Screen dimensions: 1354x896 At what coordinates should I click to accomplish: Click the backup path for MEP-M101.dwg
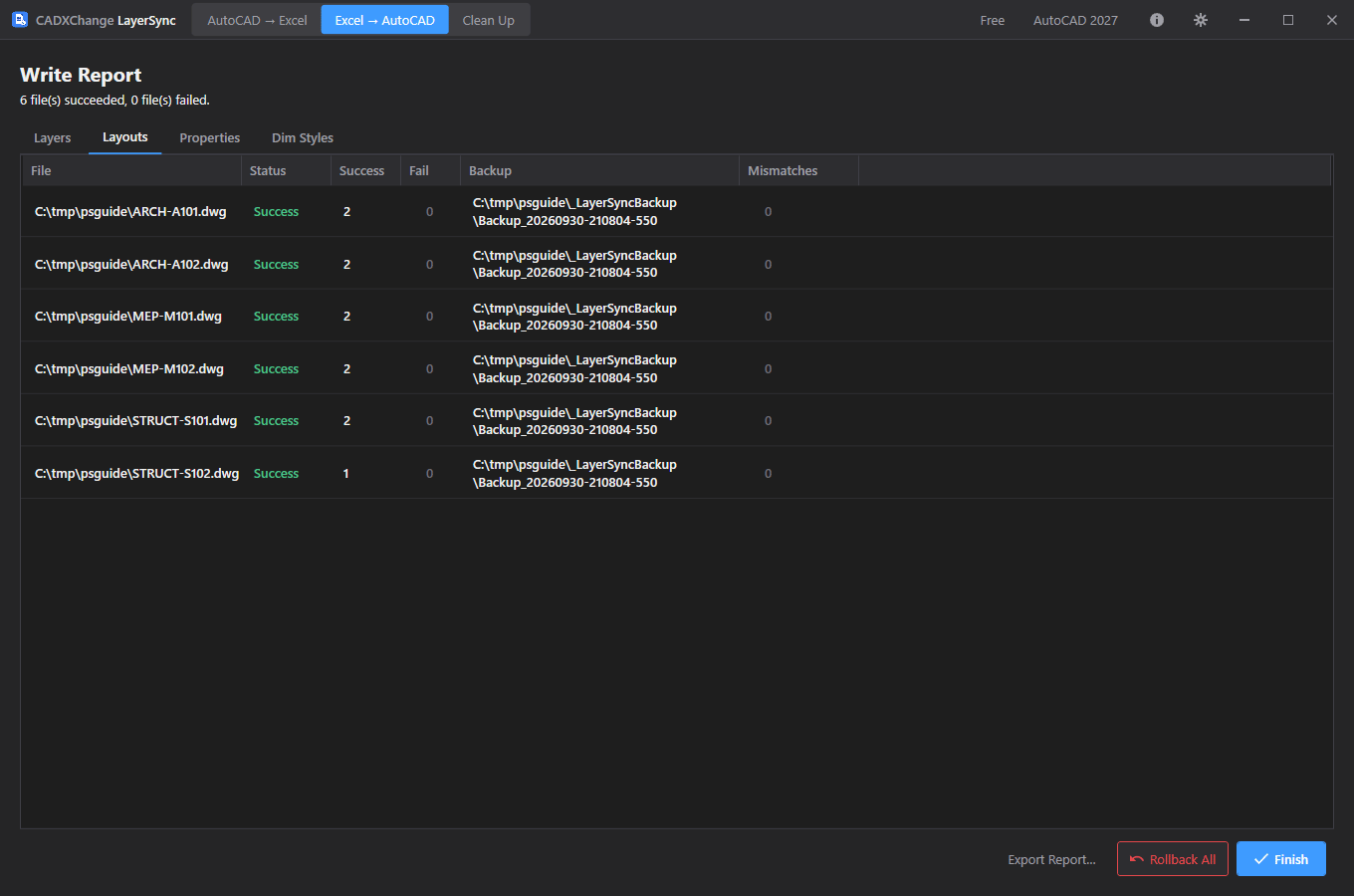coord(574,317)
